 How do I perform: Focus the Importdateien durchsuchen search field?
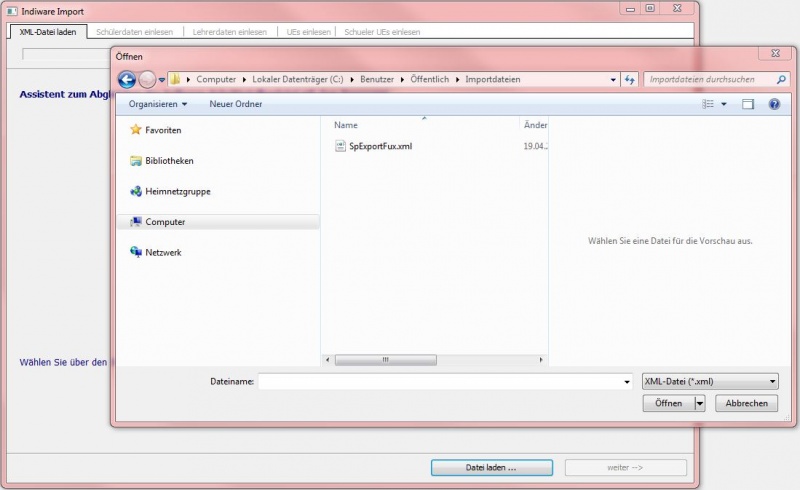click(710, 80)
